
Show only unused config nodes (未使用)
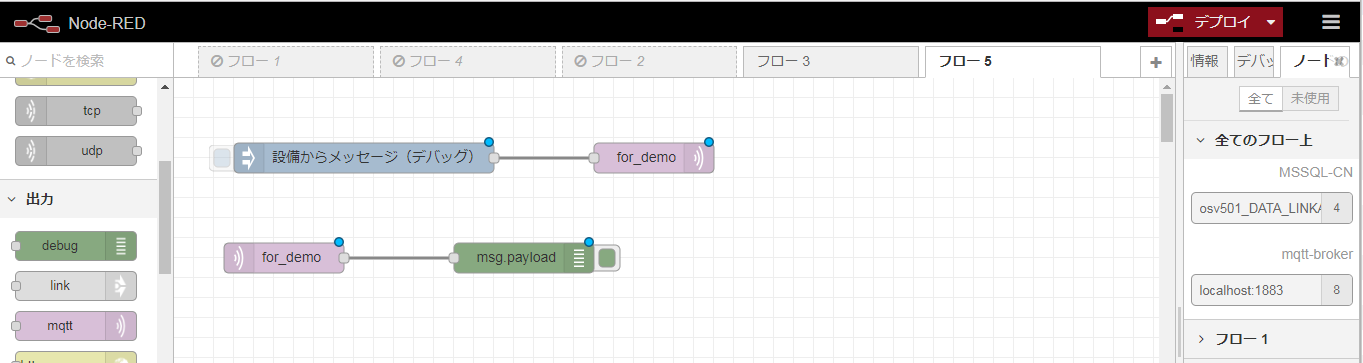[x=1310, y=98]
